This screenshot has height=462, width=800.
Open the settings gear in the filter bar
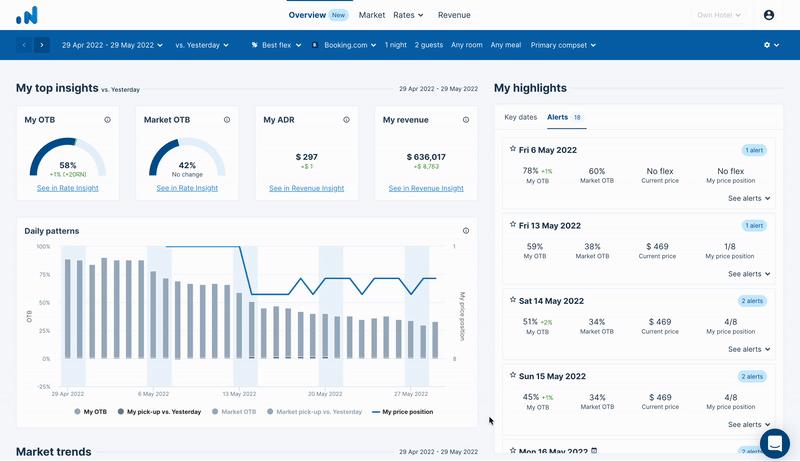click(x=771, y=45)
